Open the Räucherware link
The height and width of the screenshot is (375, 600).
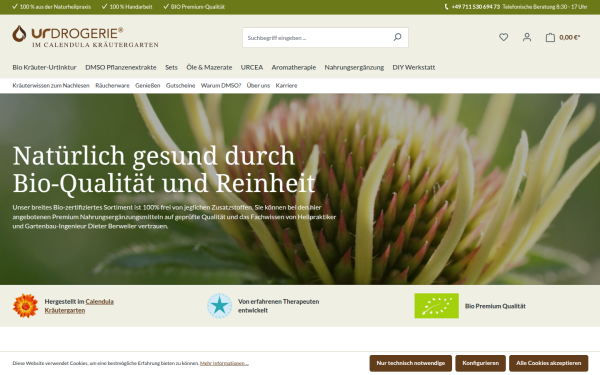coord(112,85)
